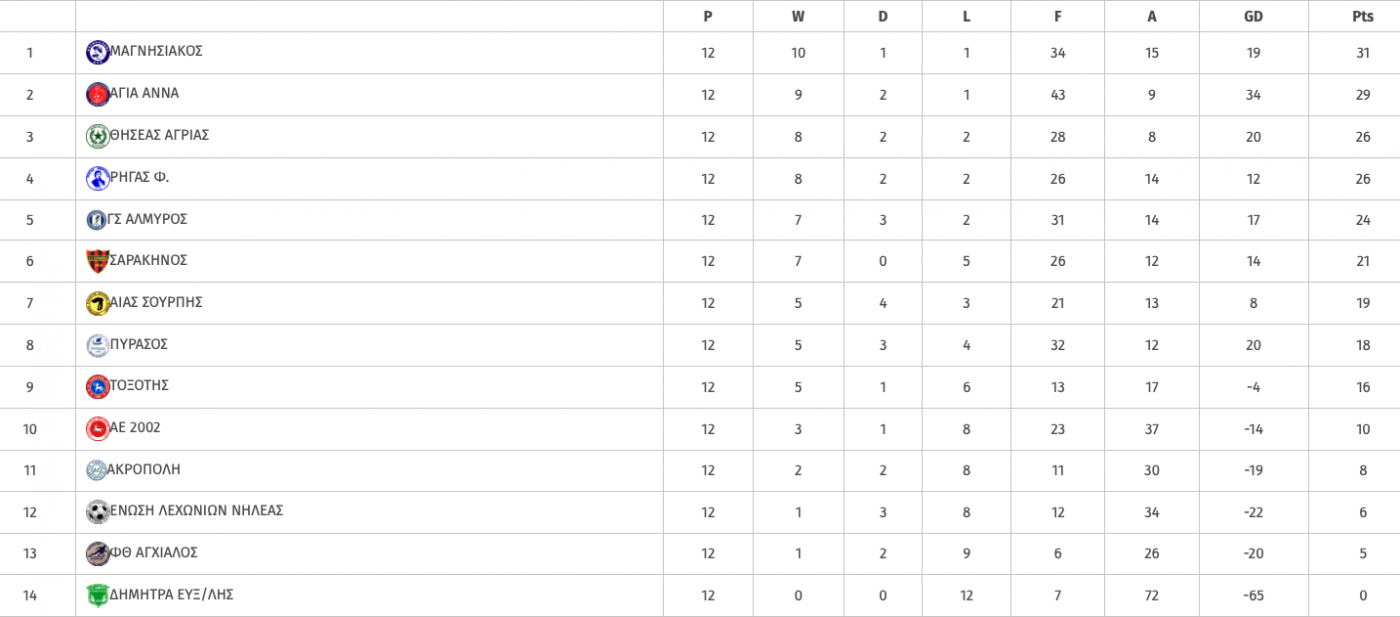The width and height of the screenshot is (1400, 617).
Task: Open the ΓΣ ΑΛΜΥΡΟΣ team name
Action: tap(148, 219)
